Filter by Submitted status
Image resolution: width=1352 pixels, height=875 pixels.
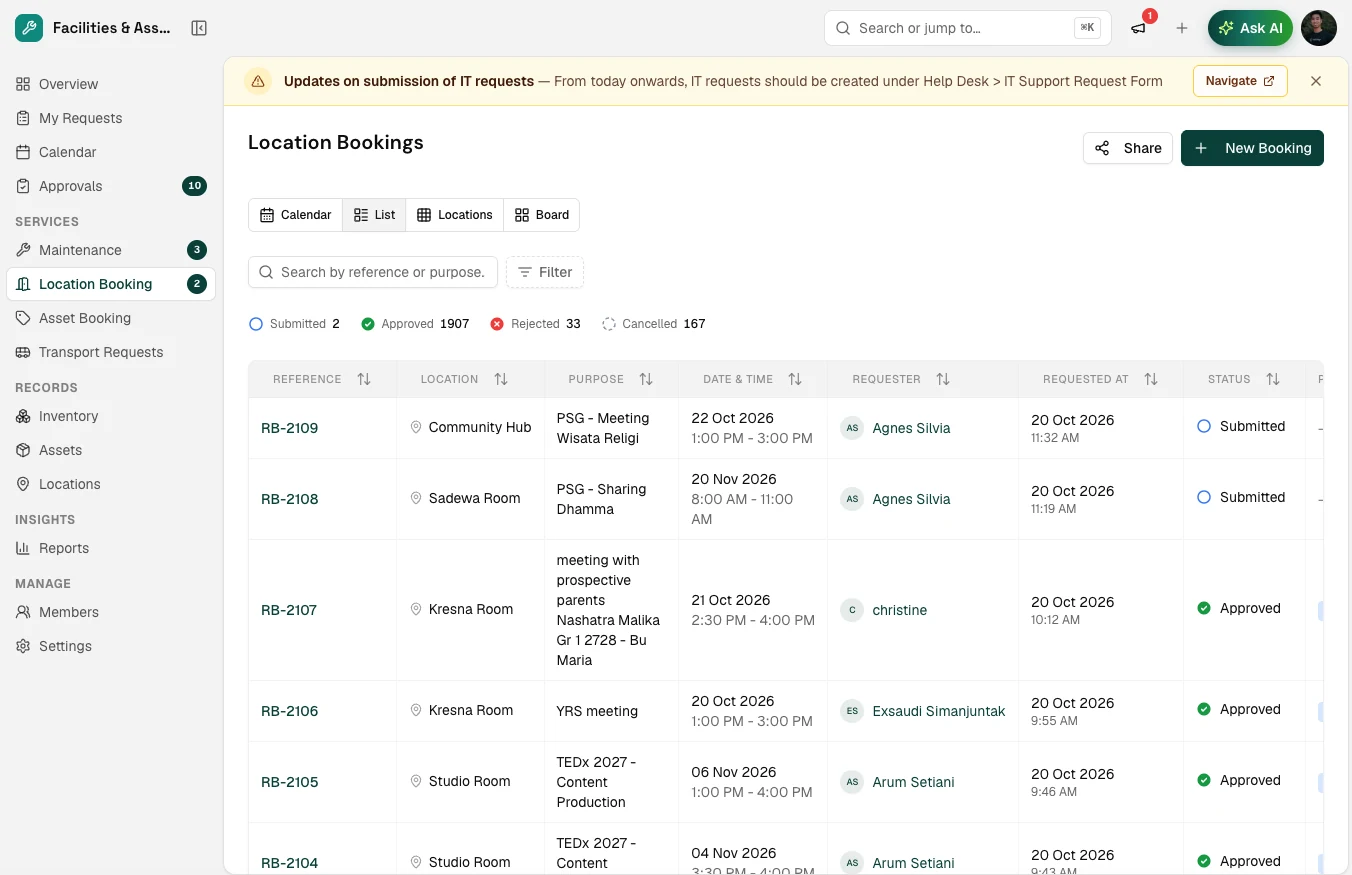click(x=294, y=324)
